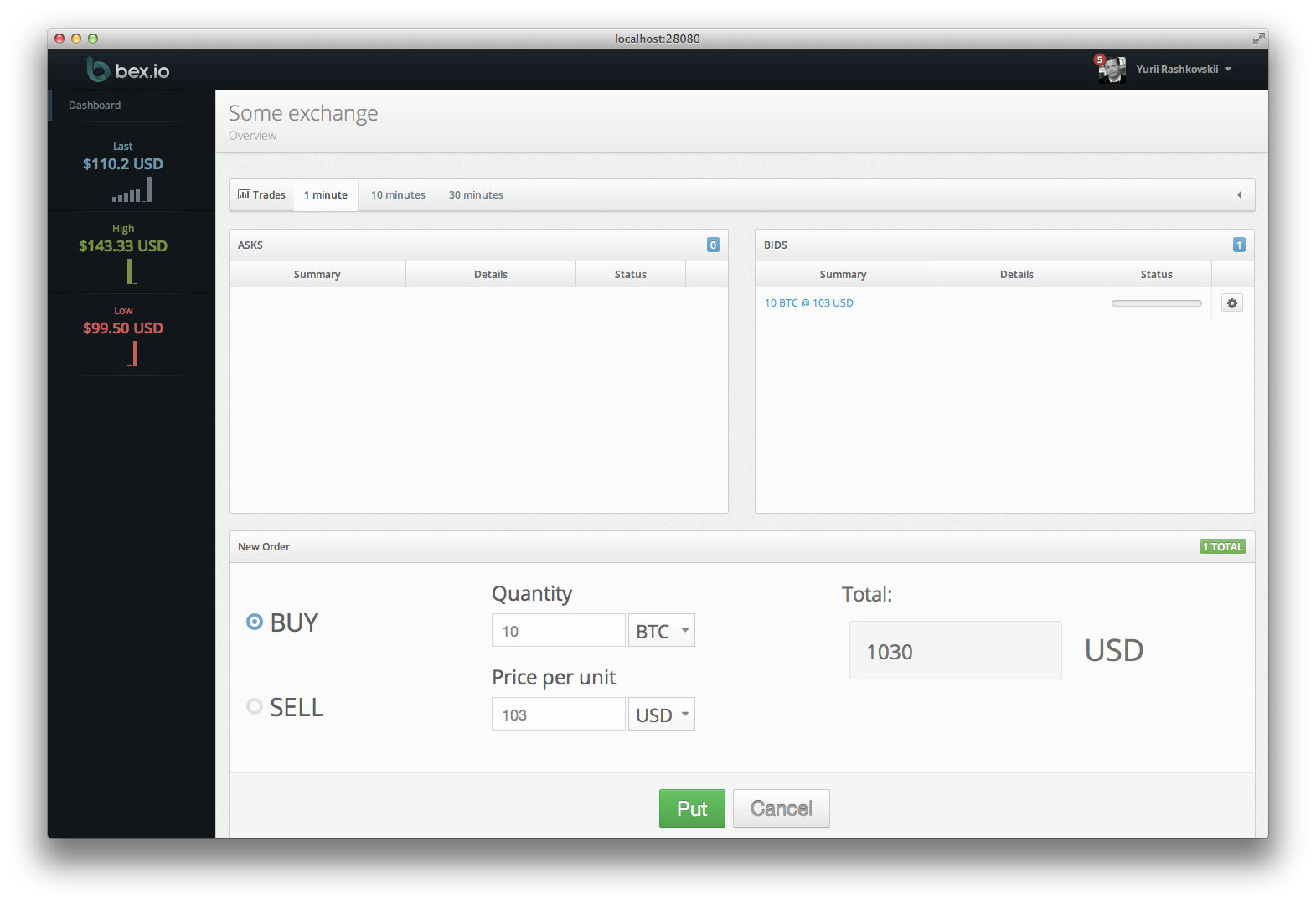
Task: Click the user avatar with notification badge
Action: tap(1112, 70)
